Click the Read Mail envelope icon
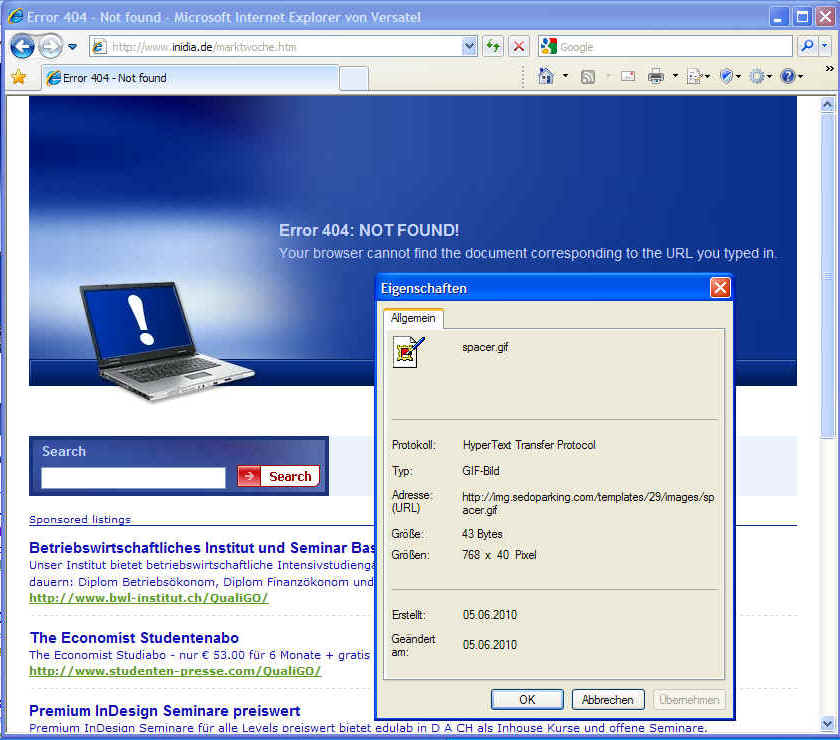The width and height of the screenshot is (840, 740). (x=628, y=77)
